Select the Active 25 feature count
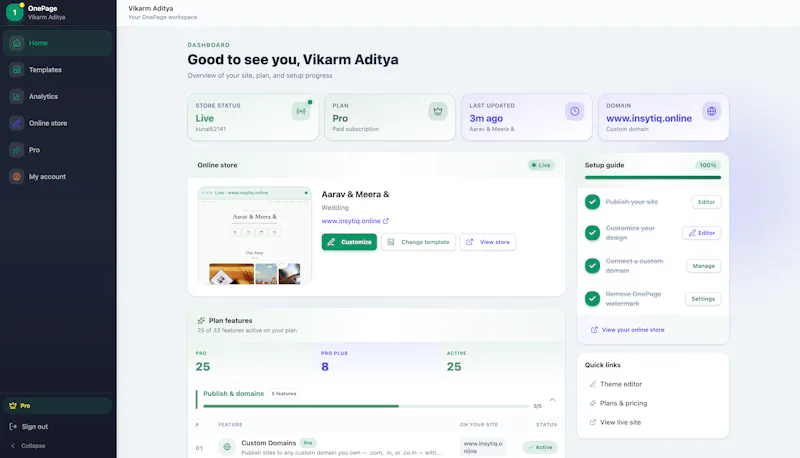 (x=454, y=367)
